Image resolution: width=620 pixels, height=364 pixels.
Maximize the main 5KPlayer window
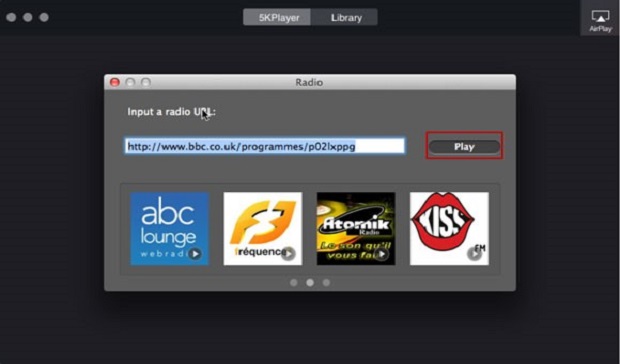click(x=44, y=17)
